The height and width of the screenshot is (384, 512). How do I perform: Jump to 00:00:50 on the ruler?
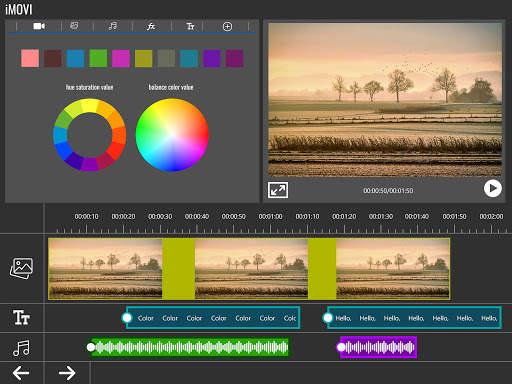tap(234, 217)
